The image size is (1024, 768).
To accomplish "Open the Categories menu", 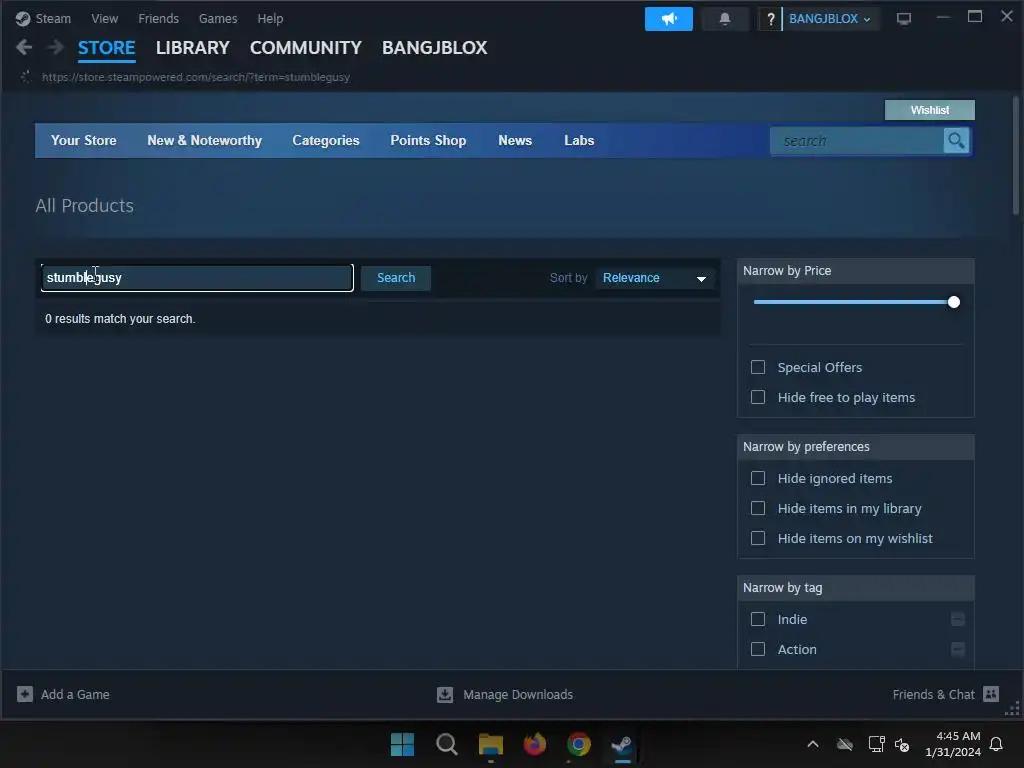I will point(326,140).
